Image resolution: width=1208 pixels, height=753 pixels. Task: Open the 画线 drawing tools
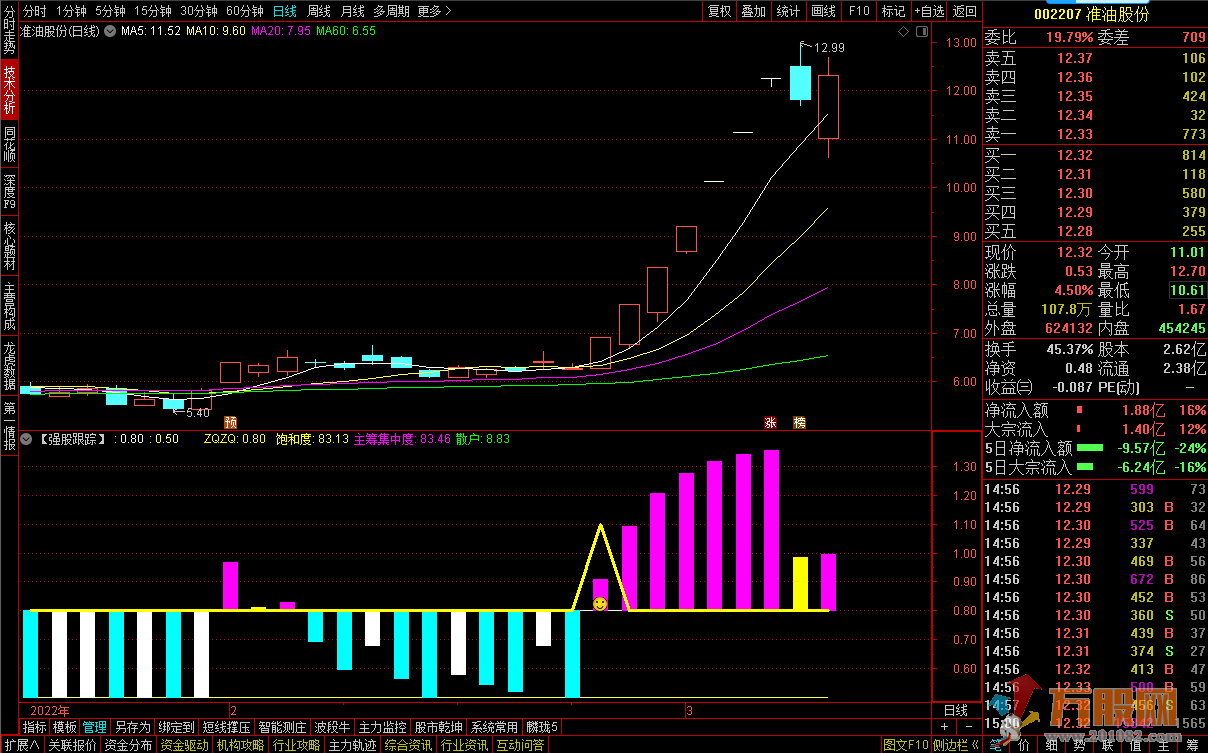tap(823, 11)
